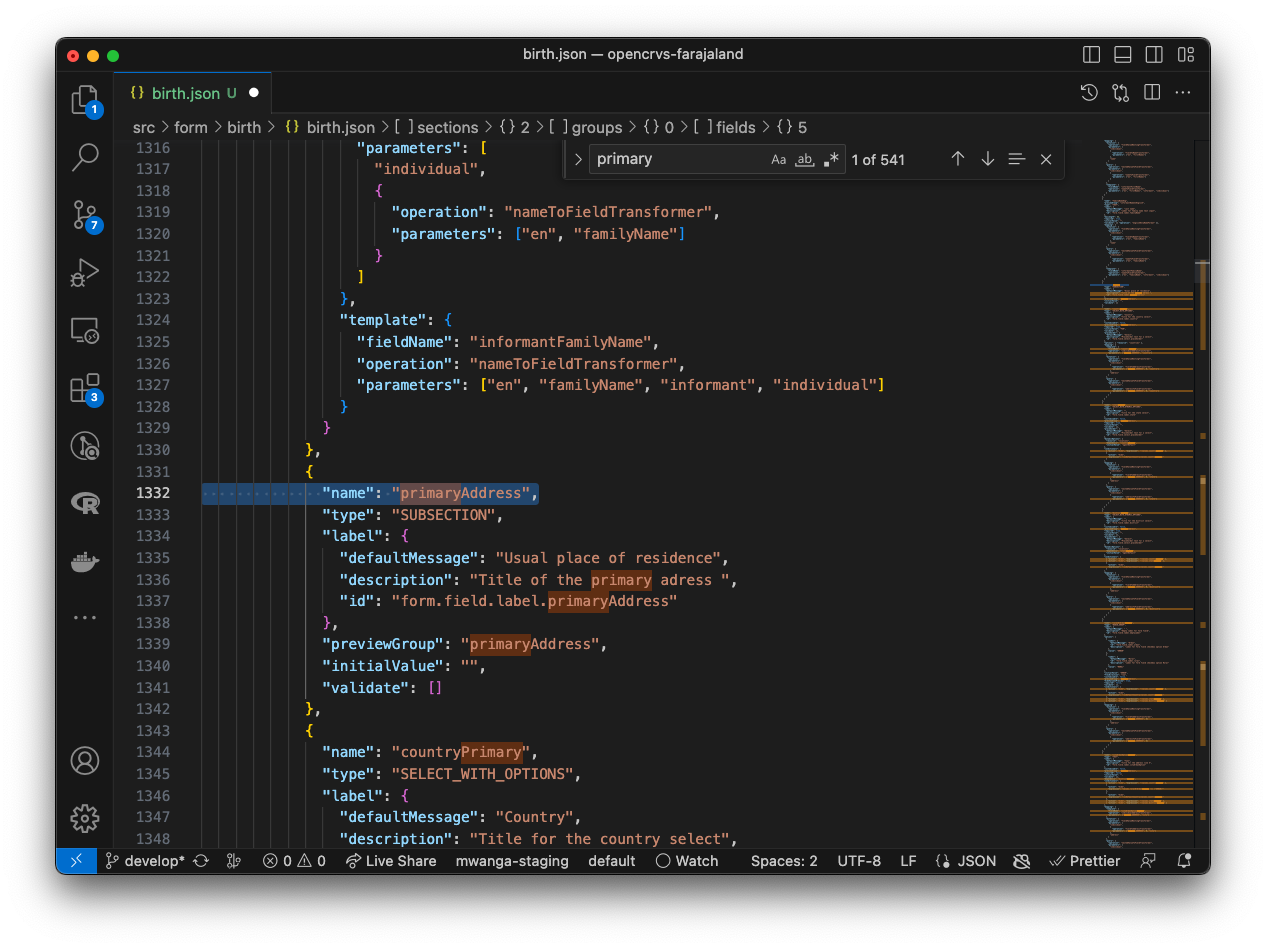Toggle Match Whole Word in find

[804, 159]
